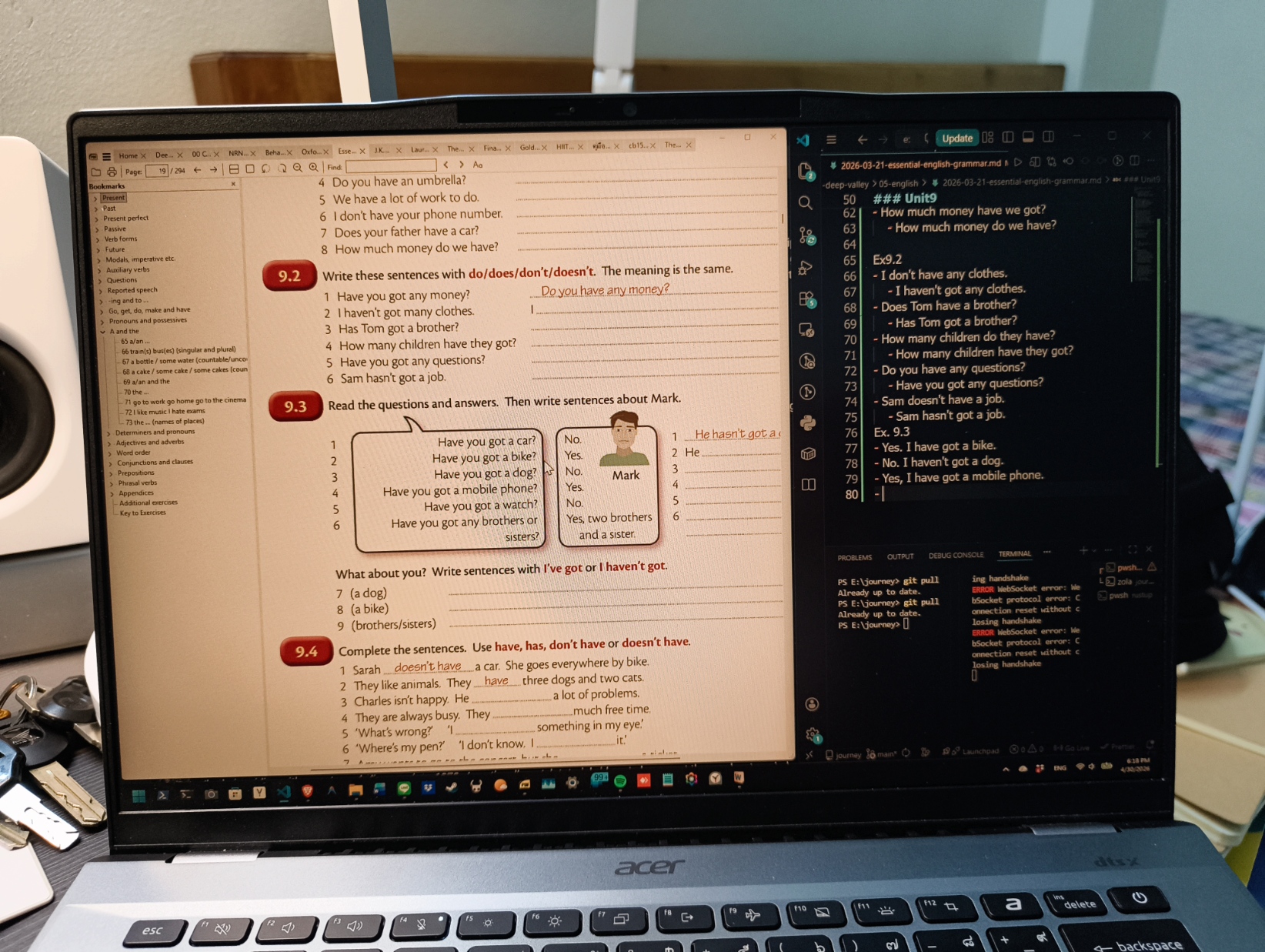The height and width of the screenshot is (952, 1265).
Task: Open VS Code Accounts menu
Action: pos(812,704)
